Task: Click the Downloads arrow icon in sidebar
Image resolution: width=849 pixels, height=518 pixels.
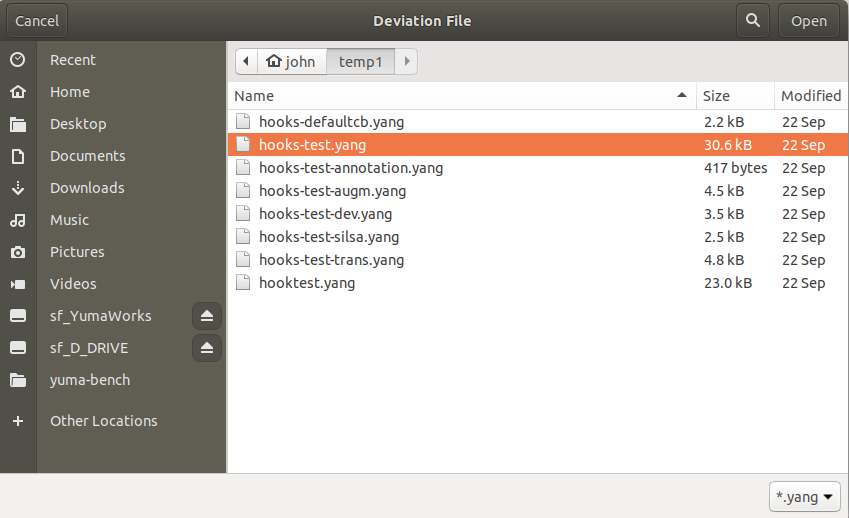Action: coord(17,188)
